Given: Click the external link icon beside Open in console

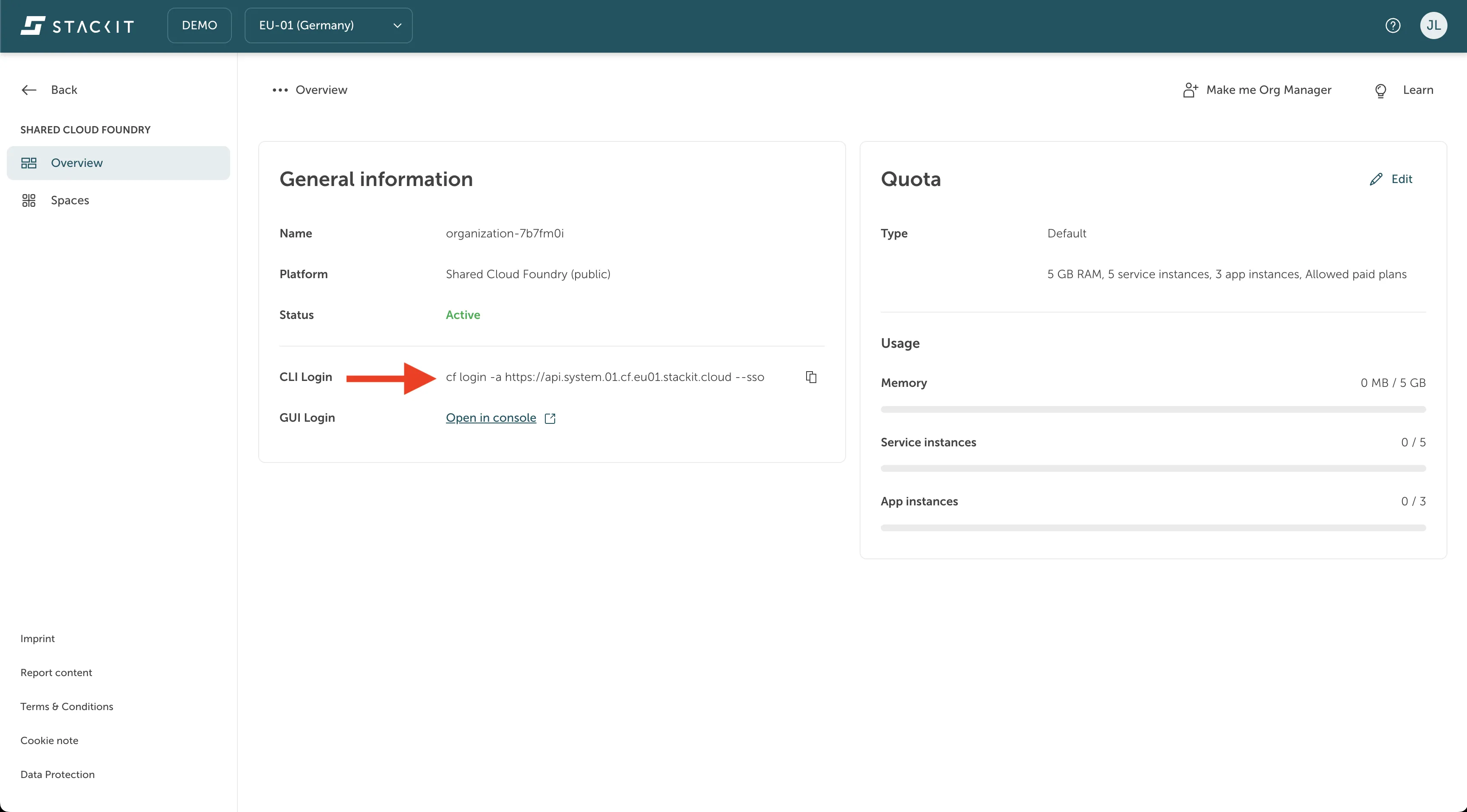Looking at the screenshot, I should (550, 417).
